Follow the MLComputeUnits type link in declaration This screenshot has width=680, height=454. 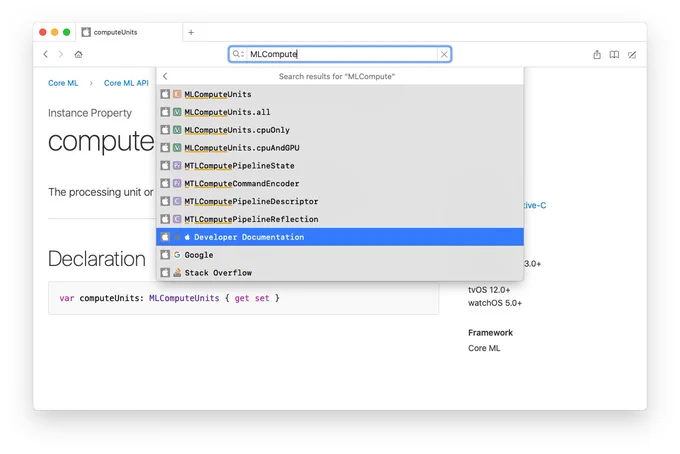coord(184,298)
